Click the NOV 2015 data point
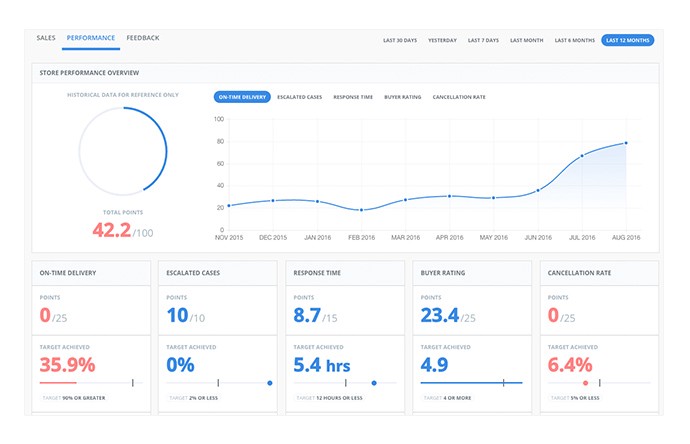This screenshot has width=690, height=444. coord(229,205)
